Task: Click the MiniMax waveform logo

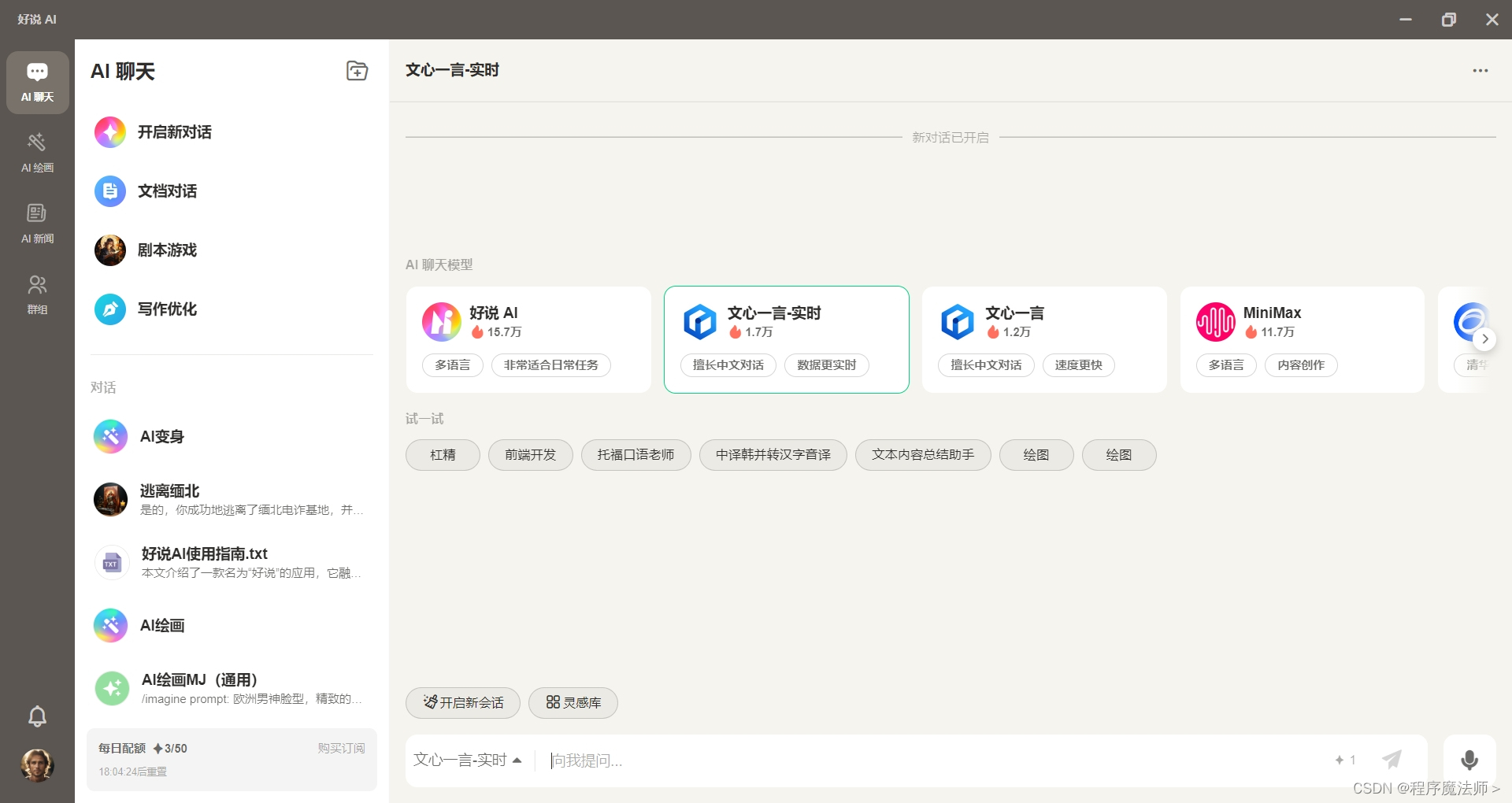Action: [x=1216, y=322]
